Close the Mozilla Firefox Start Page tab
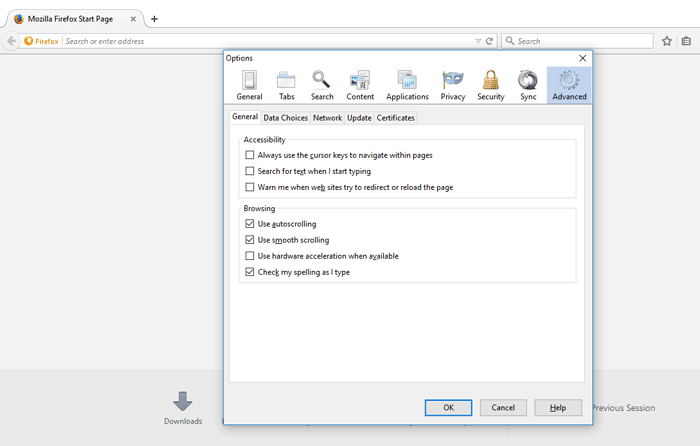700x446 pixels. pos(133,19)
